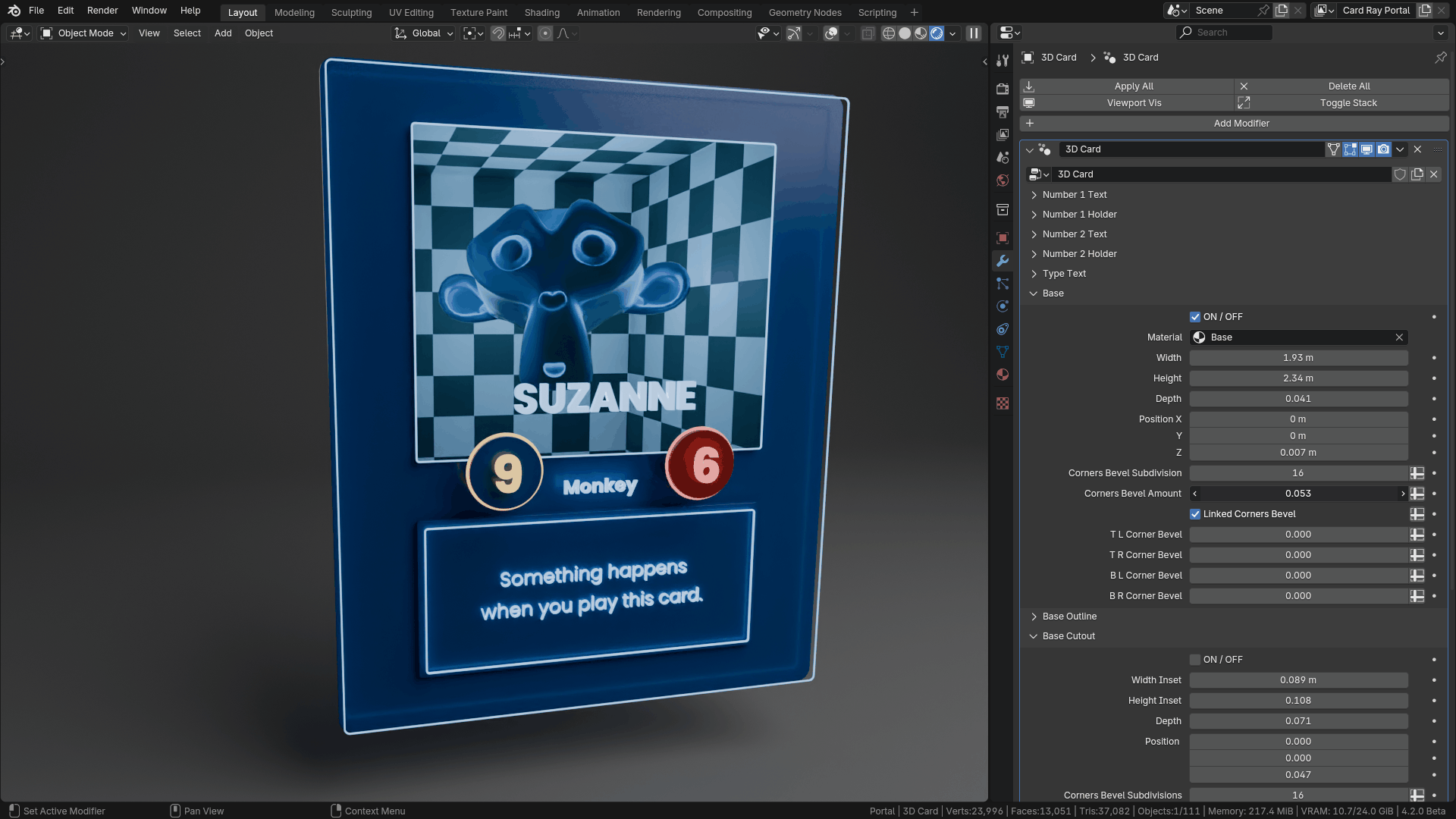Viewport: 1456px width, 819px height.
Task: Open the Material properties tab icon
Action: [1003, 375]
